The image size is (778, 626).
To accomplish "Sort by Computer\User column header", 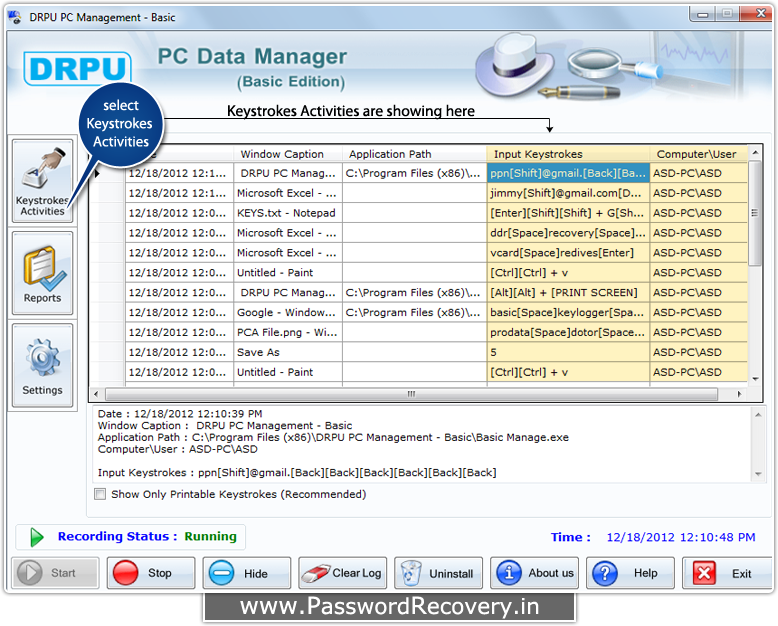I will tap(698, 154).
